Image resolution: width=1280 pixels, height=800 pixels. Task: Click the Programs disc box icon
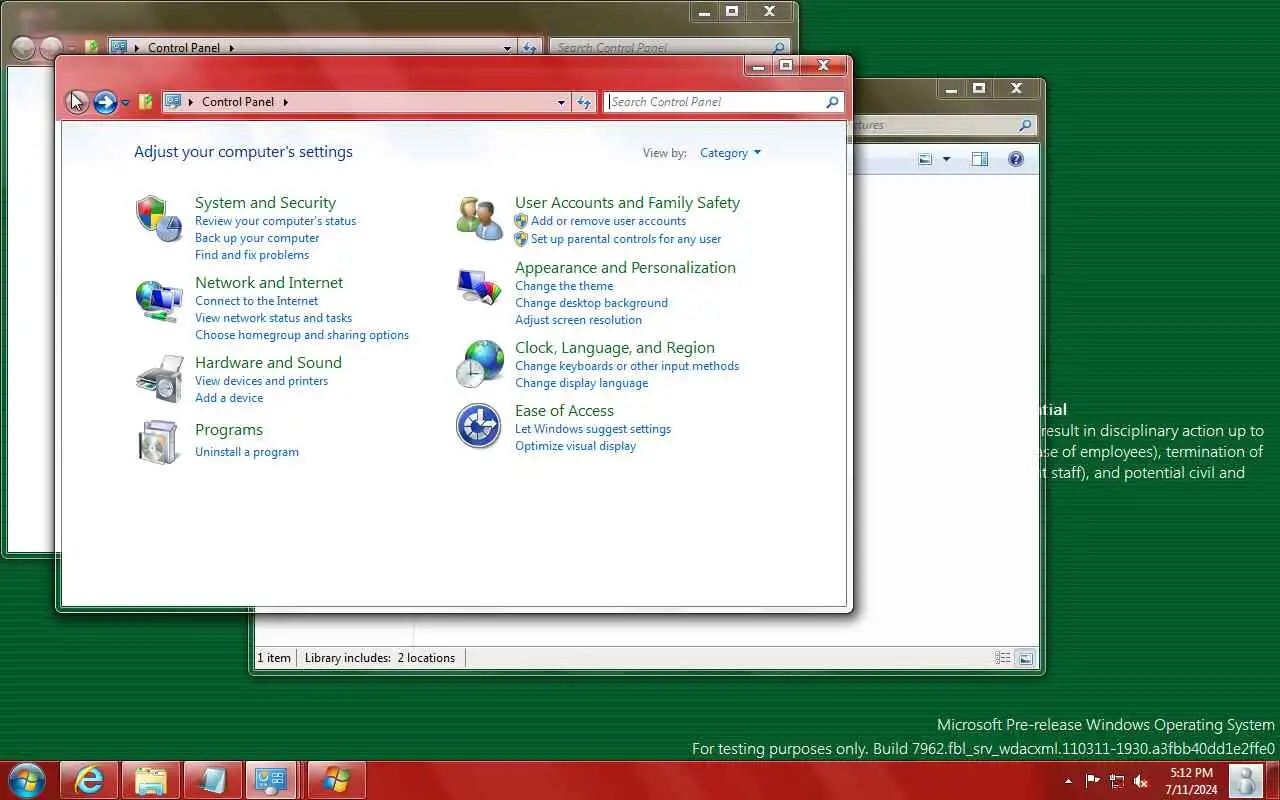coord(159,442)
